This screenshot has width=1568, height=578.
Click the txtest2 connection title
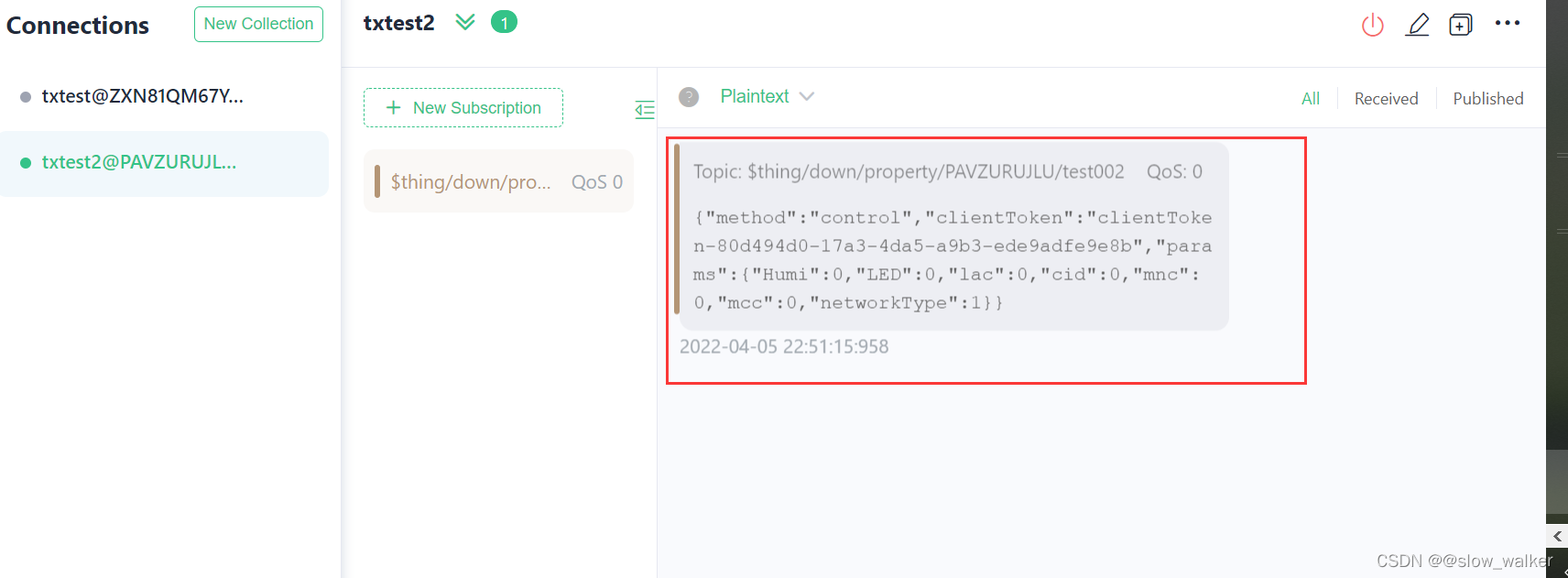(399, 23)
